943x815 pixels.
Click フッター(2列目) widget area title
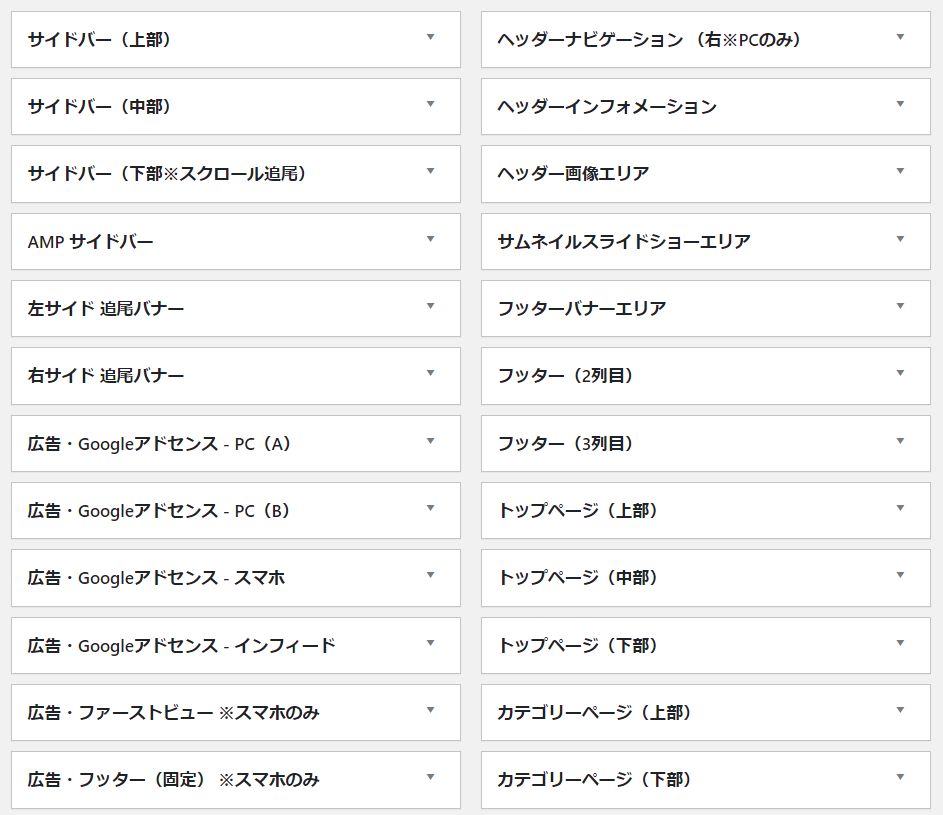coord(565,375)
